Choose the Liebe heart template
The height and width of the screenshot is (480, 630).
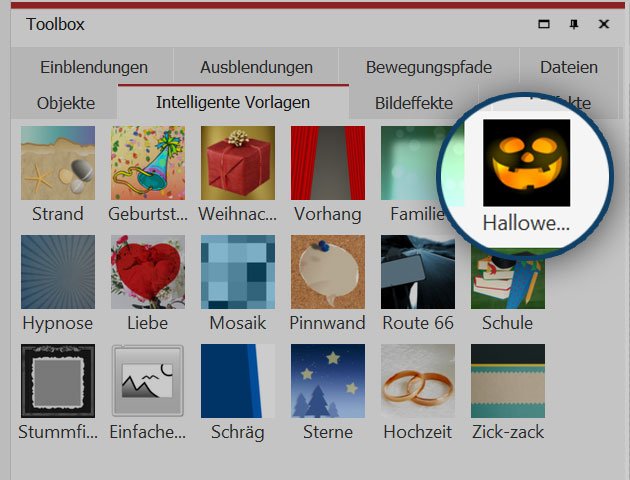pos(148,272)
